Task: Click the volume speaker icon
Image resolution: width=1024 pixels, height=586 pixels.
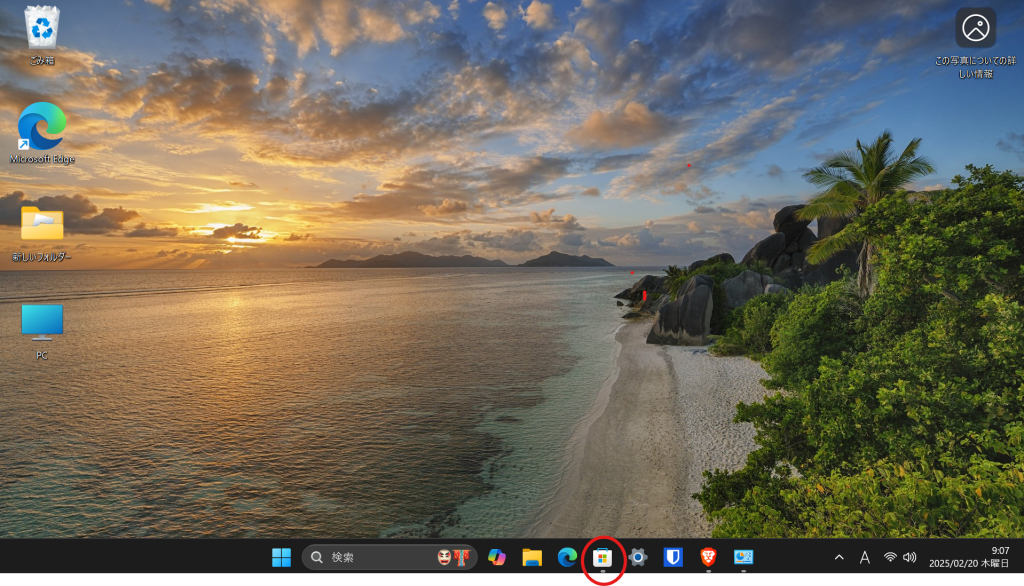Action: tap(909, 557)
